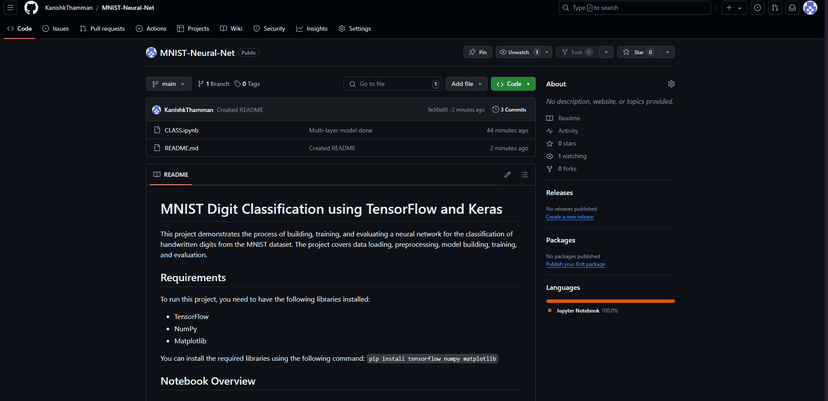Open About settings gear icon
The width and height of the screenshot is (828, 401).
[x=671, y=84]
